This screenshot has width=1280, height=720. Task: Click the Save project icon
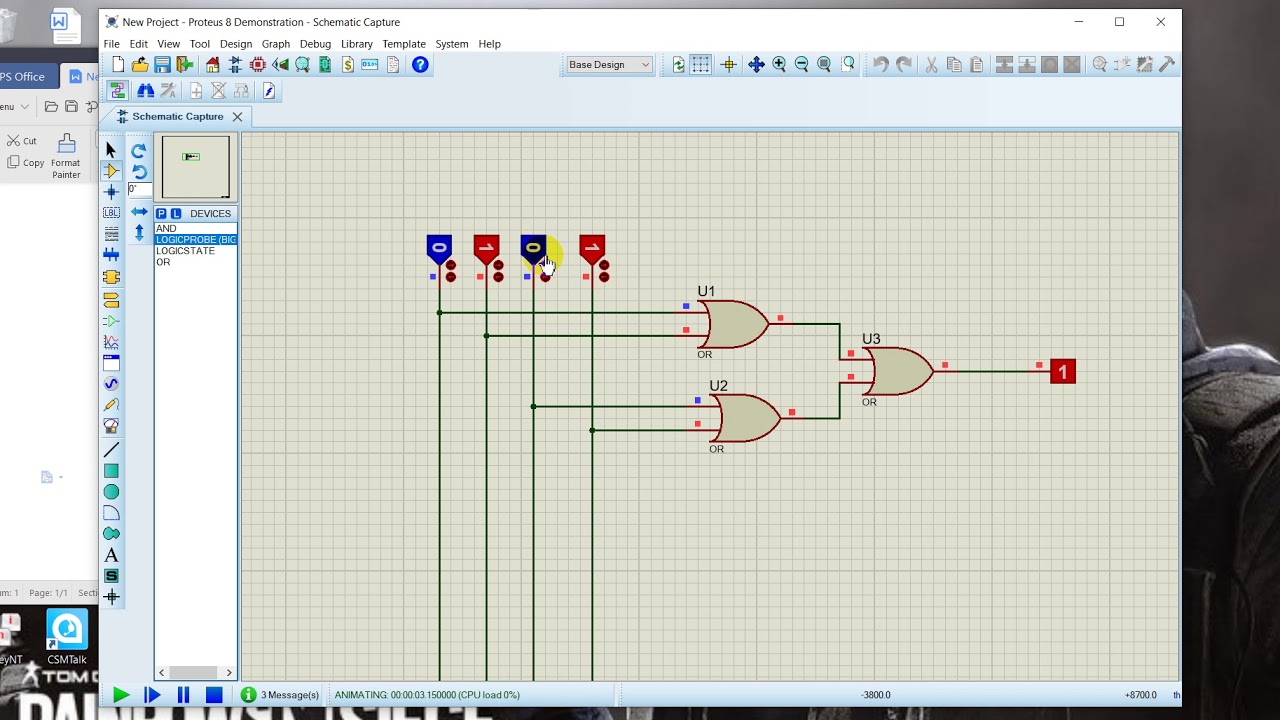point(162,64)
